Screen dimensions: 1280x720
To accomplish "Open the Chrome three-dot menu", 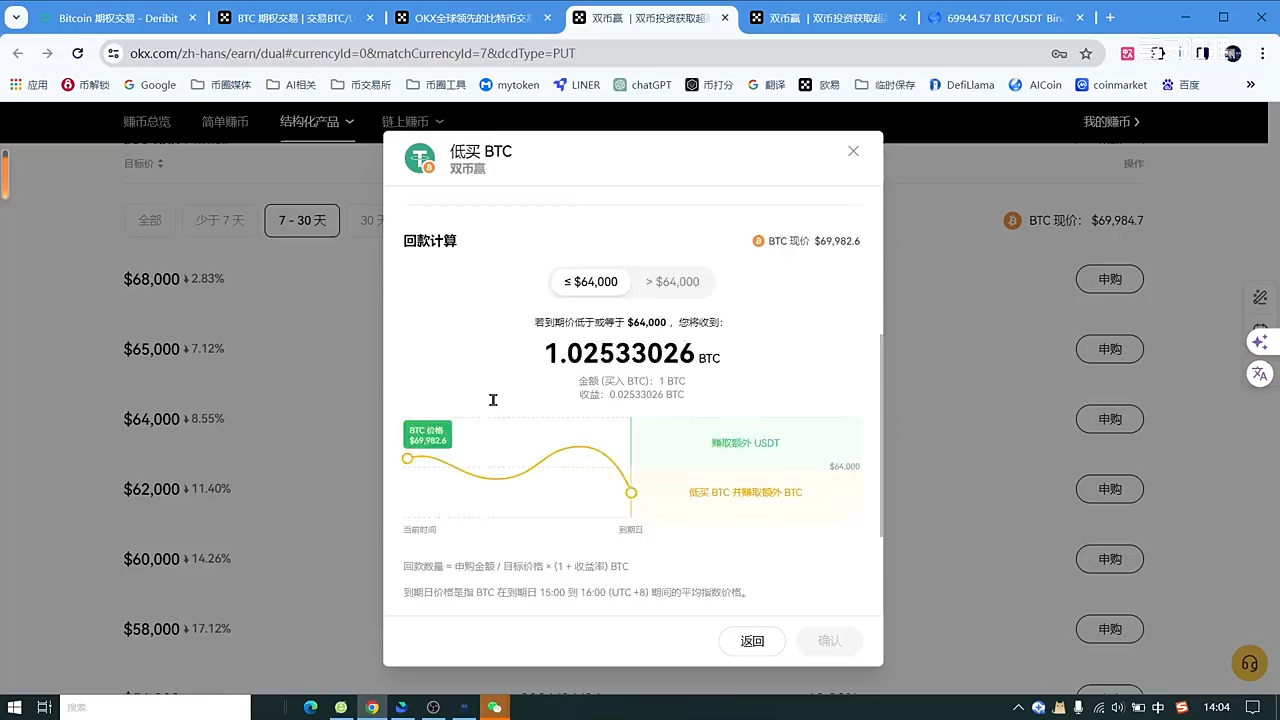I will (x=1260, y=54).
